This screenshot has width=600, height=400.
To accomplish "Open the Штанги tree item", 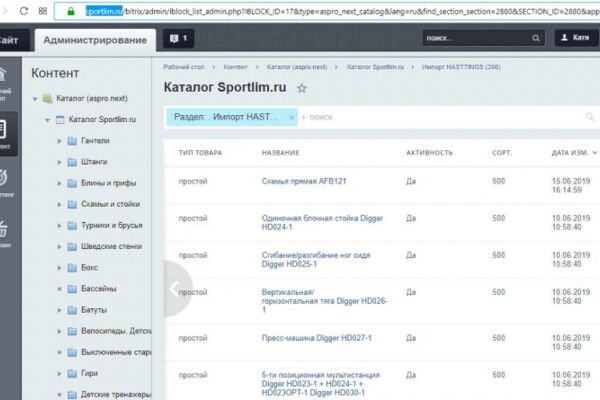I will (94, 162).
